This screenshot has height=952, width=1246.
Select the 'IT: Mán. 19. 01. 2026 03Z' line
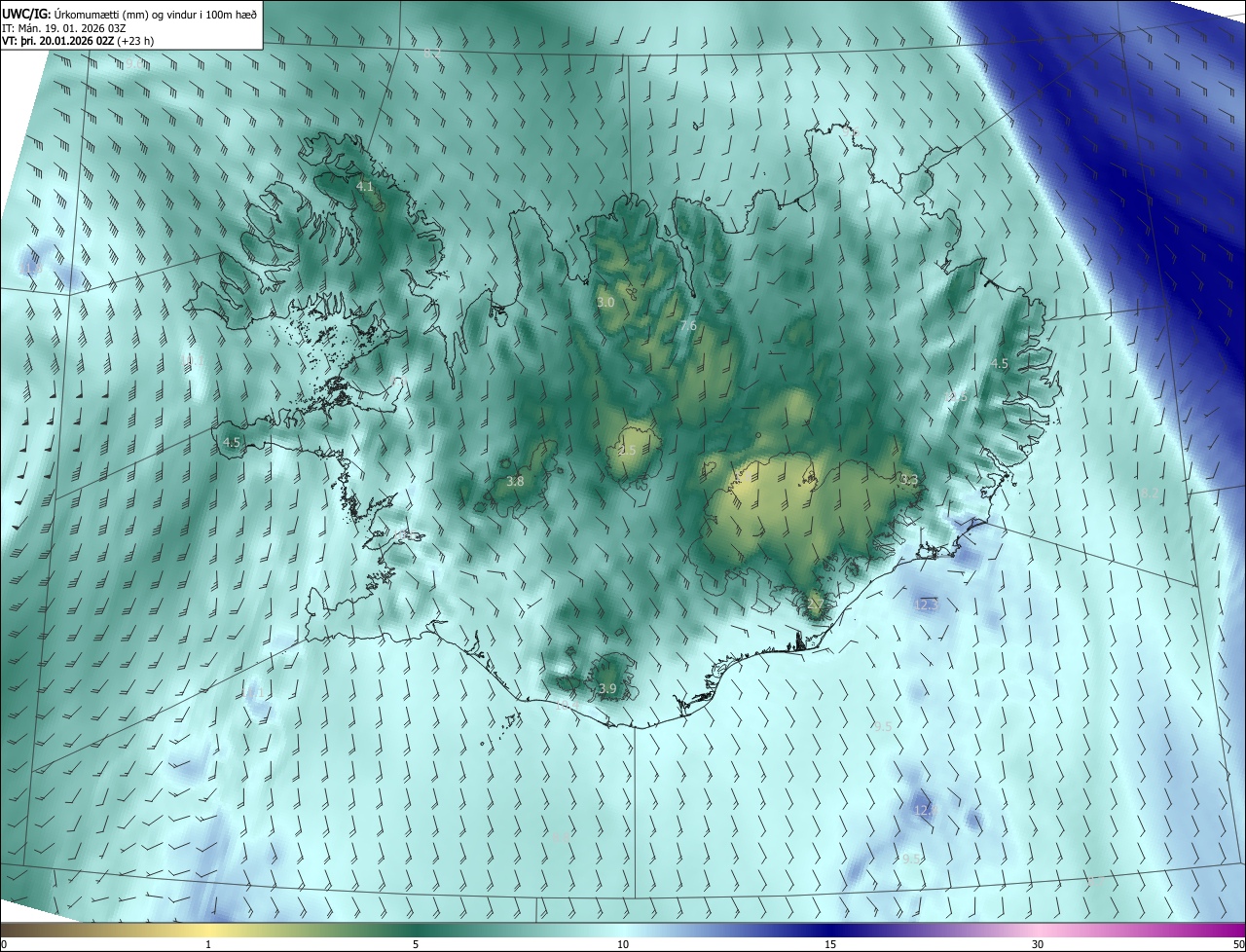point(63,28)
